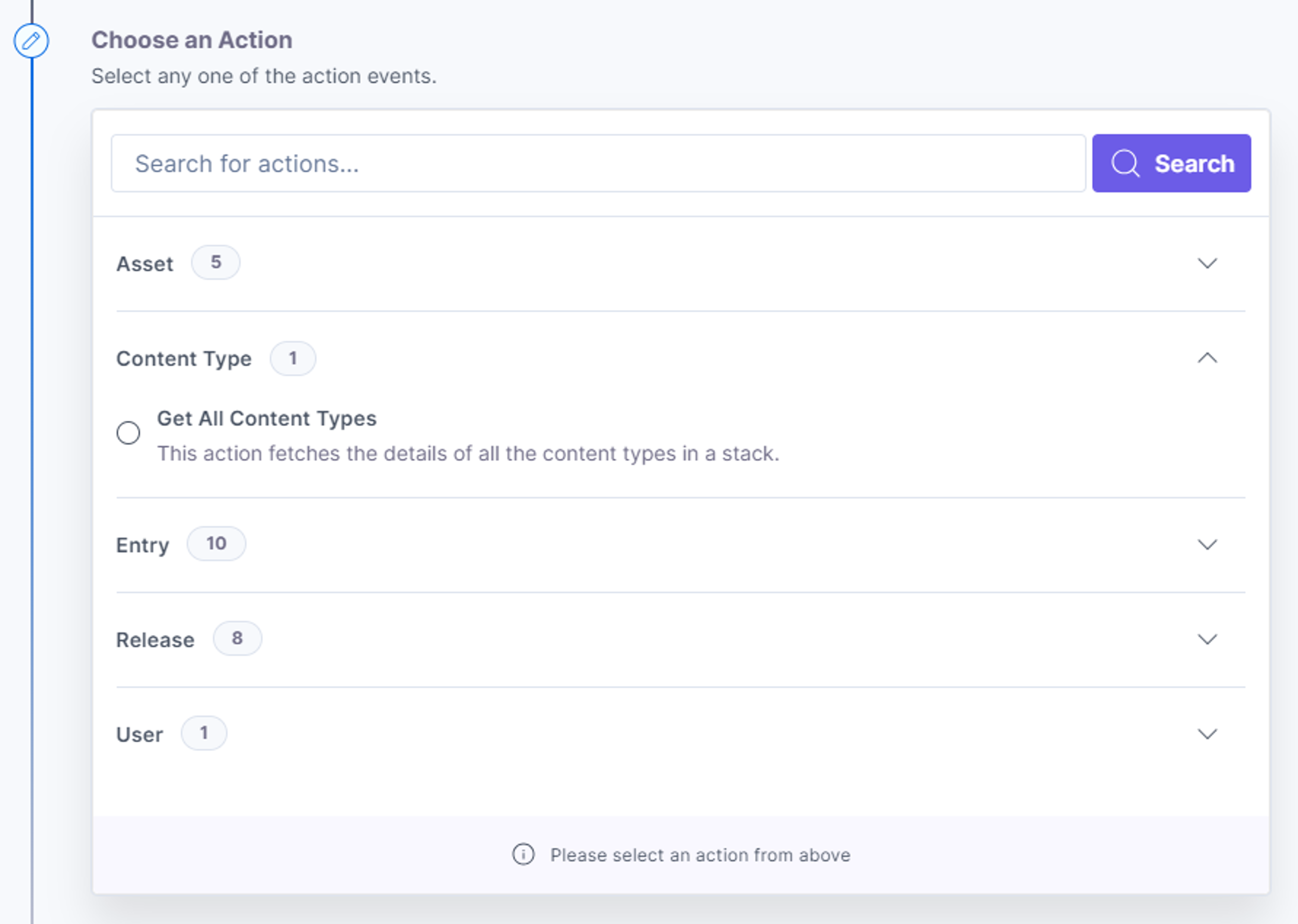Click the info icon beside select action message
1298x924 pixels.
tap(523, 855)
